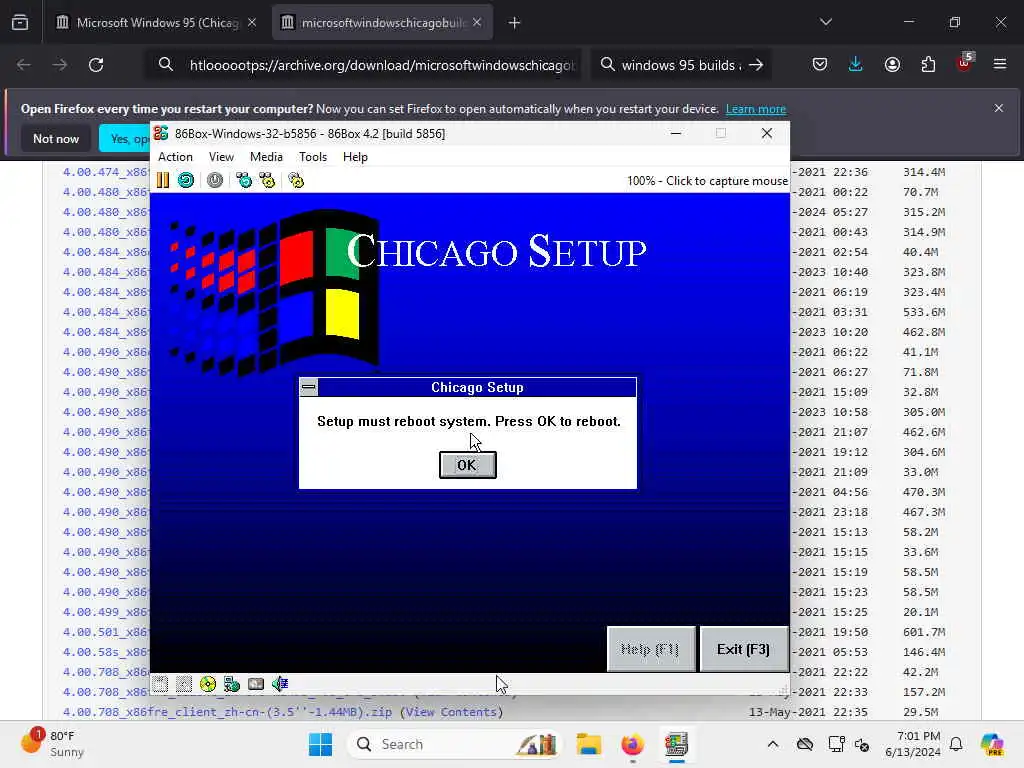1024x768 pixels.
Task: Open the Action menu in 86Box
Action: [175, 157]
